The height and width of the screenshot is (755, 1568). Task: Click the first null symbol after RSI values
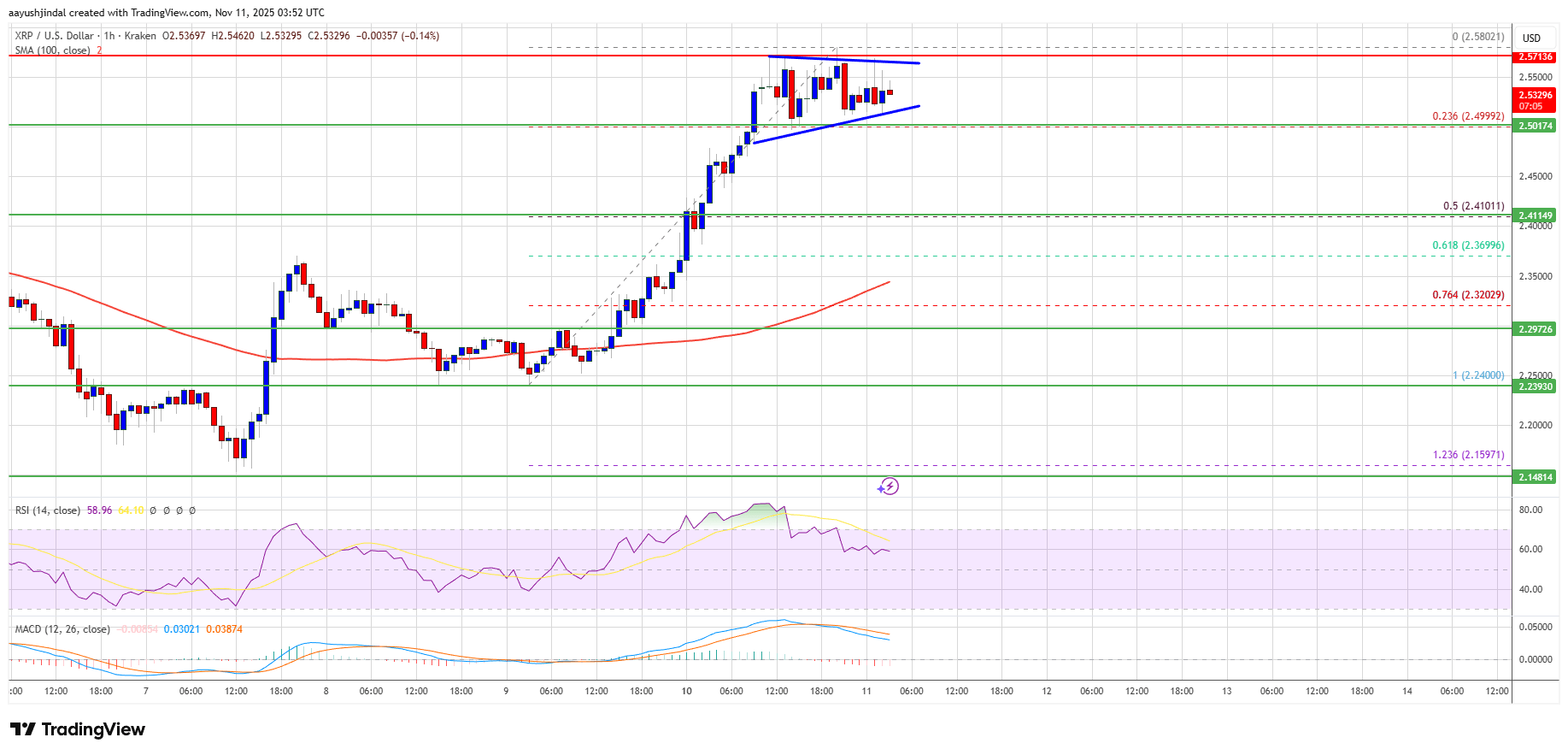(153, 510)
